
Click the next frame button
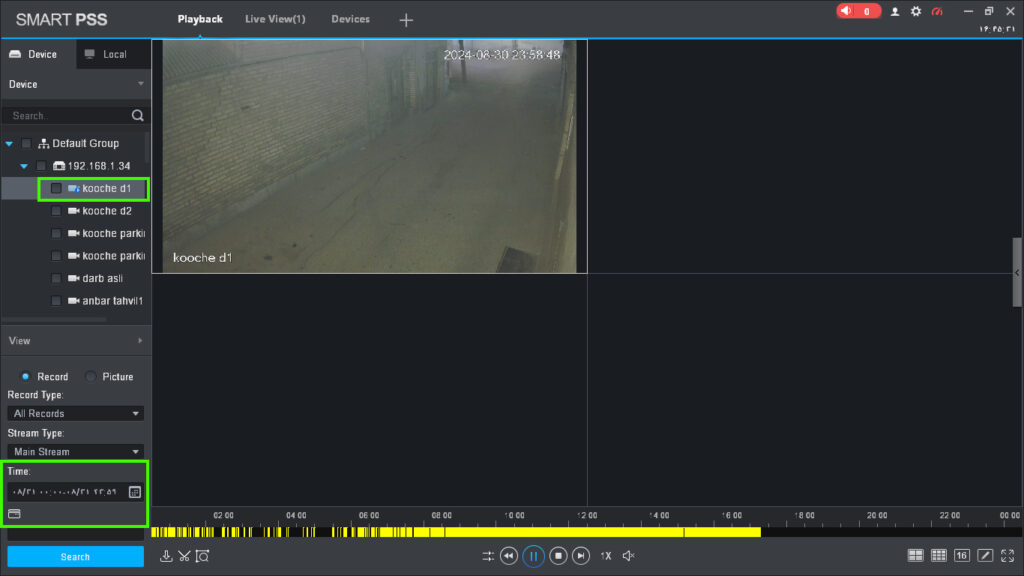coord(581,556)
